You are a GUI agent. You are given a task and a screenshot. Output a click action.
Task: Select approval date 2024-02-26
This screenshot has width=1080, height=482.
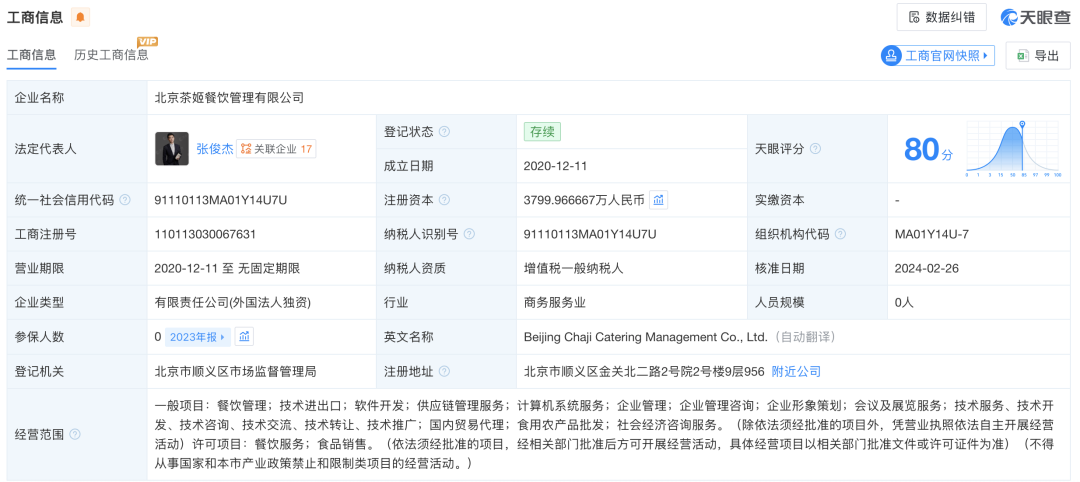(925, 269)
